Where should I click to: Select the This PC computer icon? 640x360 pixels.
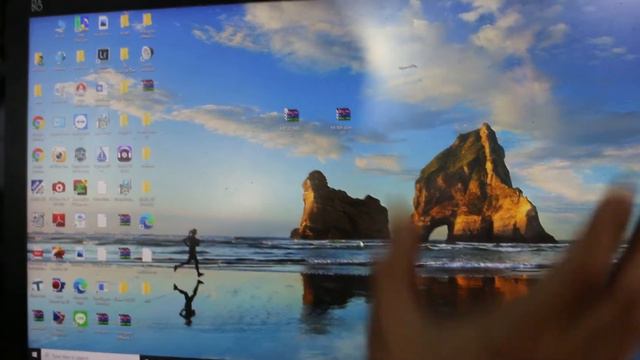[60, 26]
